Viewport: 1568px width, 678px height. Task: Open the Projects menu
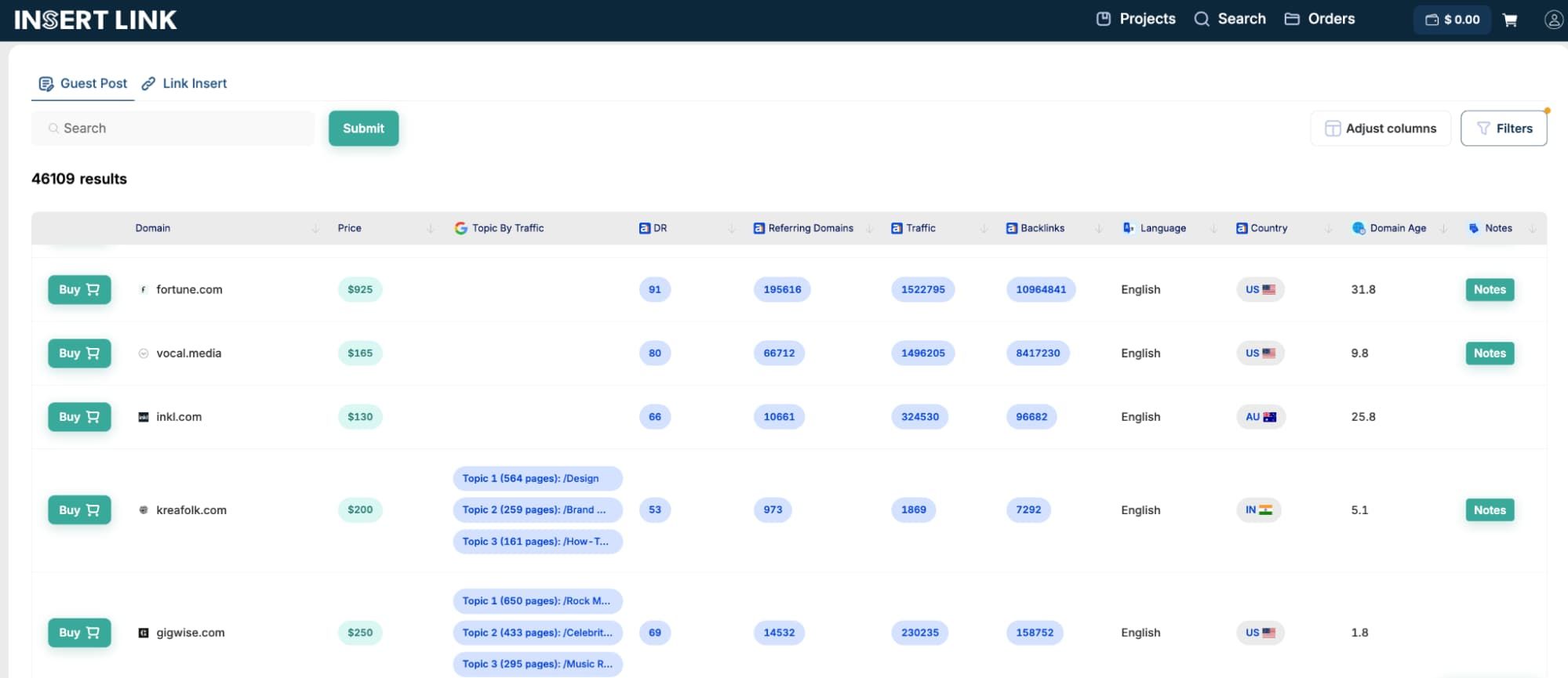tap(1136, 19)
